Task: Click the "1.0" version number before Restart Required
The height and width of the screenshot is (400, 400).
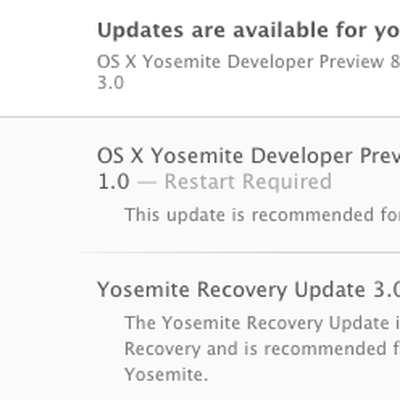Action: point(114,182)
